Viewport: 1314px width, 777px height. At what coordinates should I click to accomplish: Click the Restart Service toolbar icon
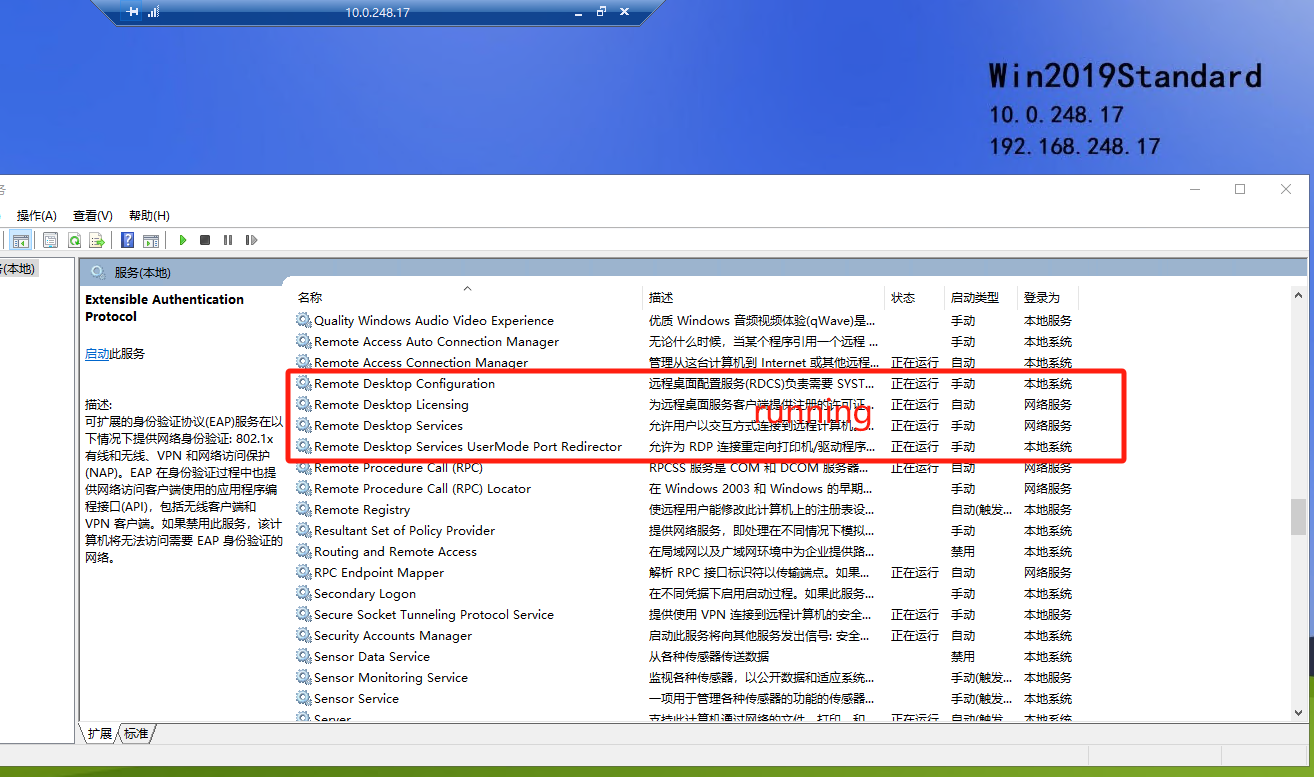point(251,240)
